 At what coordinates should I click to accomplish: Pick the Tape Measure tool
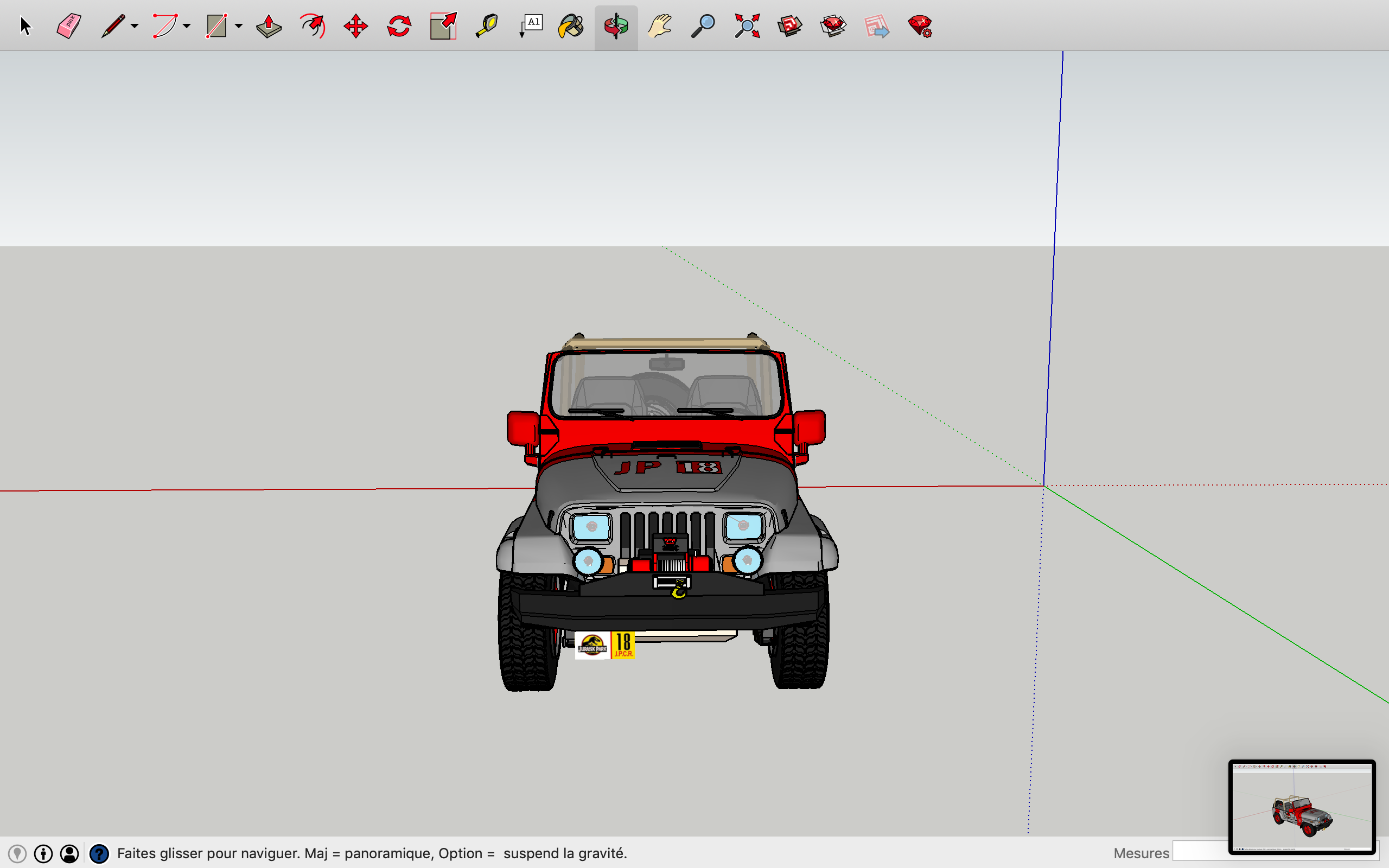[487, 27]
